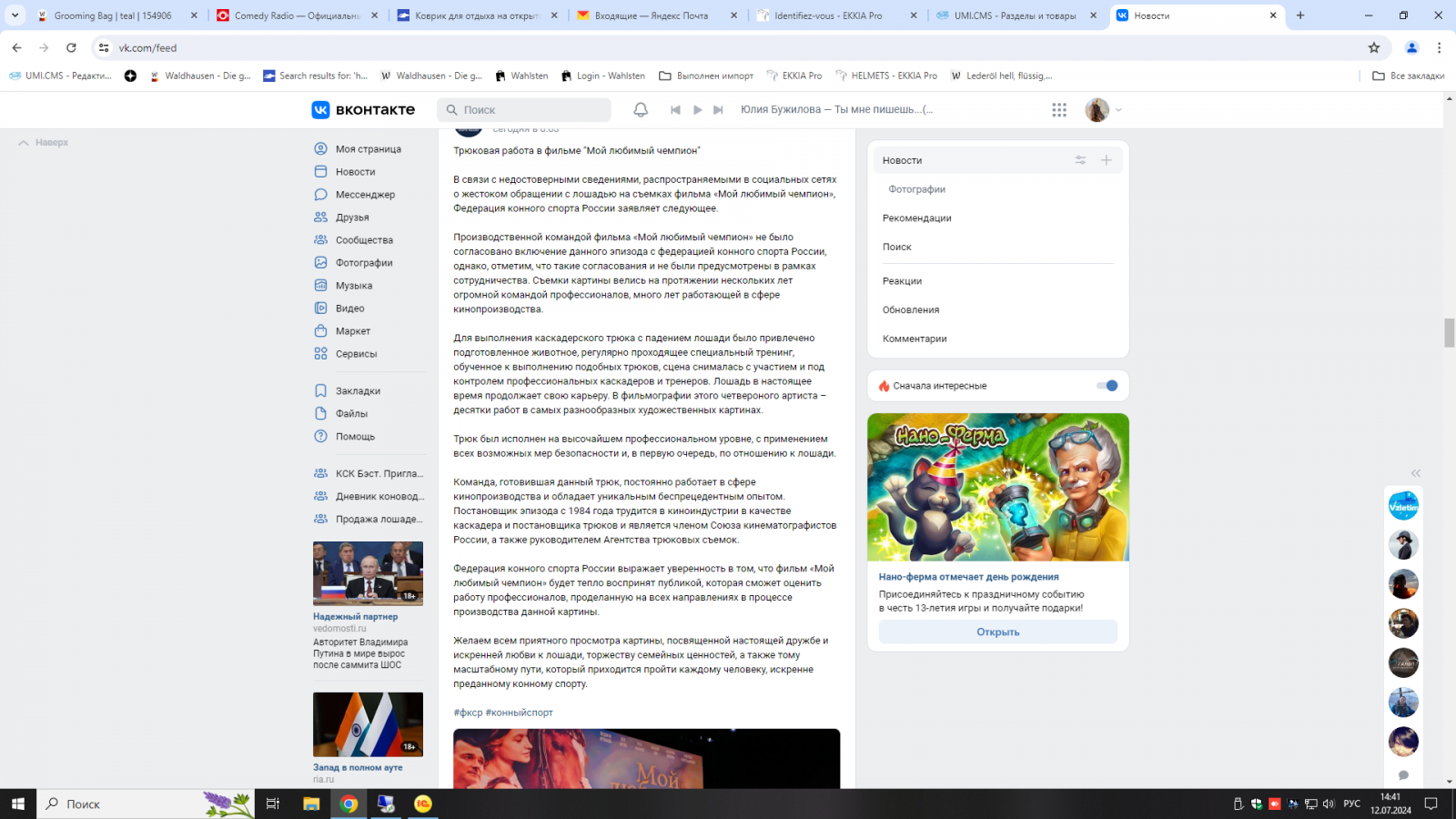The image size is (1456, 819).
Task: Expand profile menu next to avatar
Action: (x=1118, y=110)
